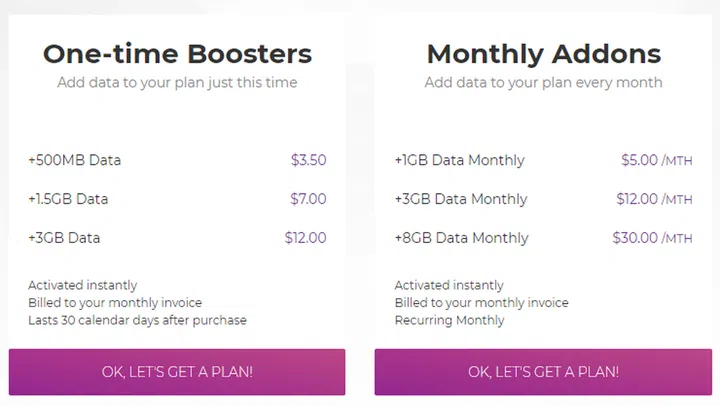Click the $3.50 booster price

click(308, 160)
